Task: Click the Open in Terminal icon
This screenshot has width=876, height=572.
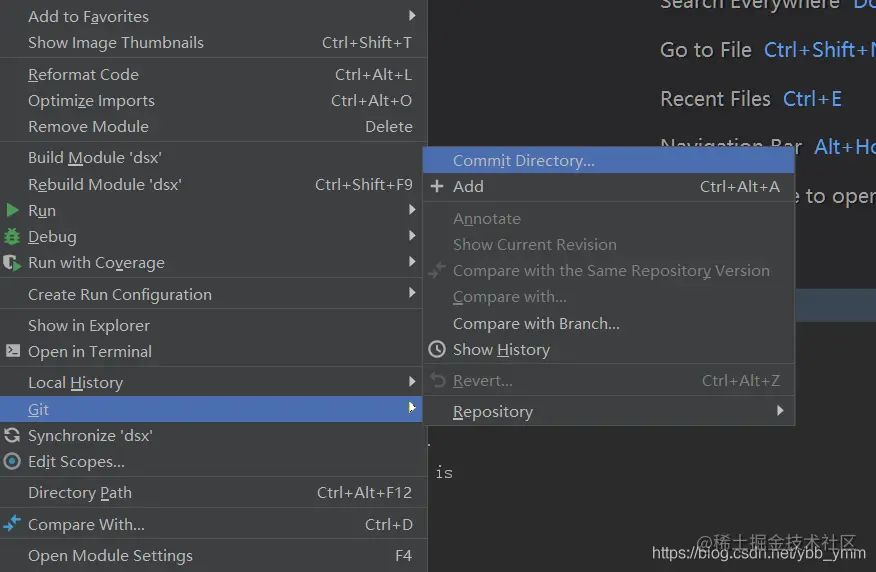Action: point(12,351)
